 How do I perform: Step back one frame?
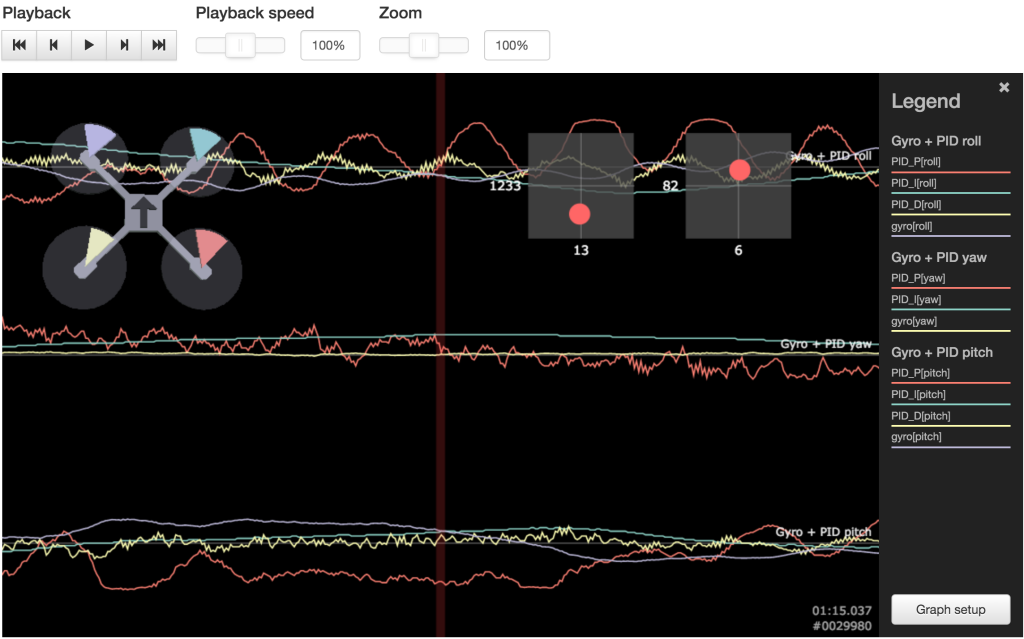54,44
